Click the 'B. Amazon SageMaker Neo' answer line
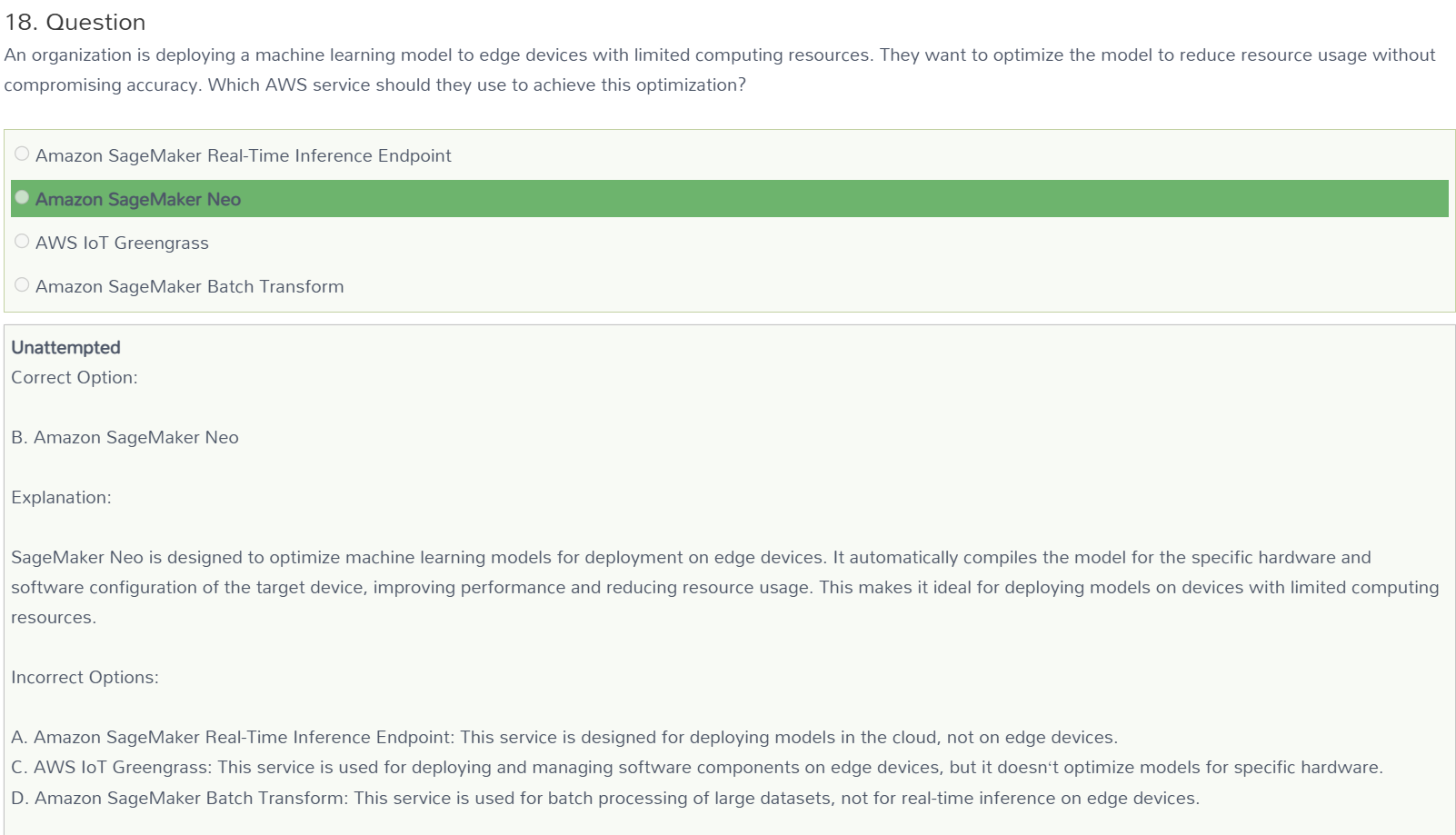Screen dimensions: 1456x835 pyautogui.click(x=125, y=437)
